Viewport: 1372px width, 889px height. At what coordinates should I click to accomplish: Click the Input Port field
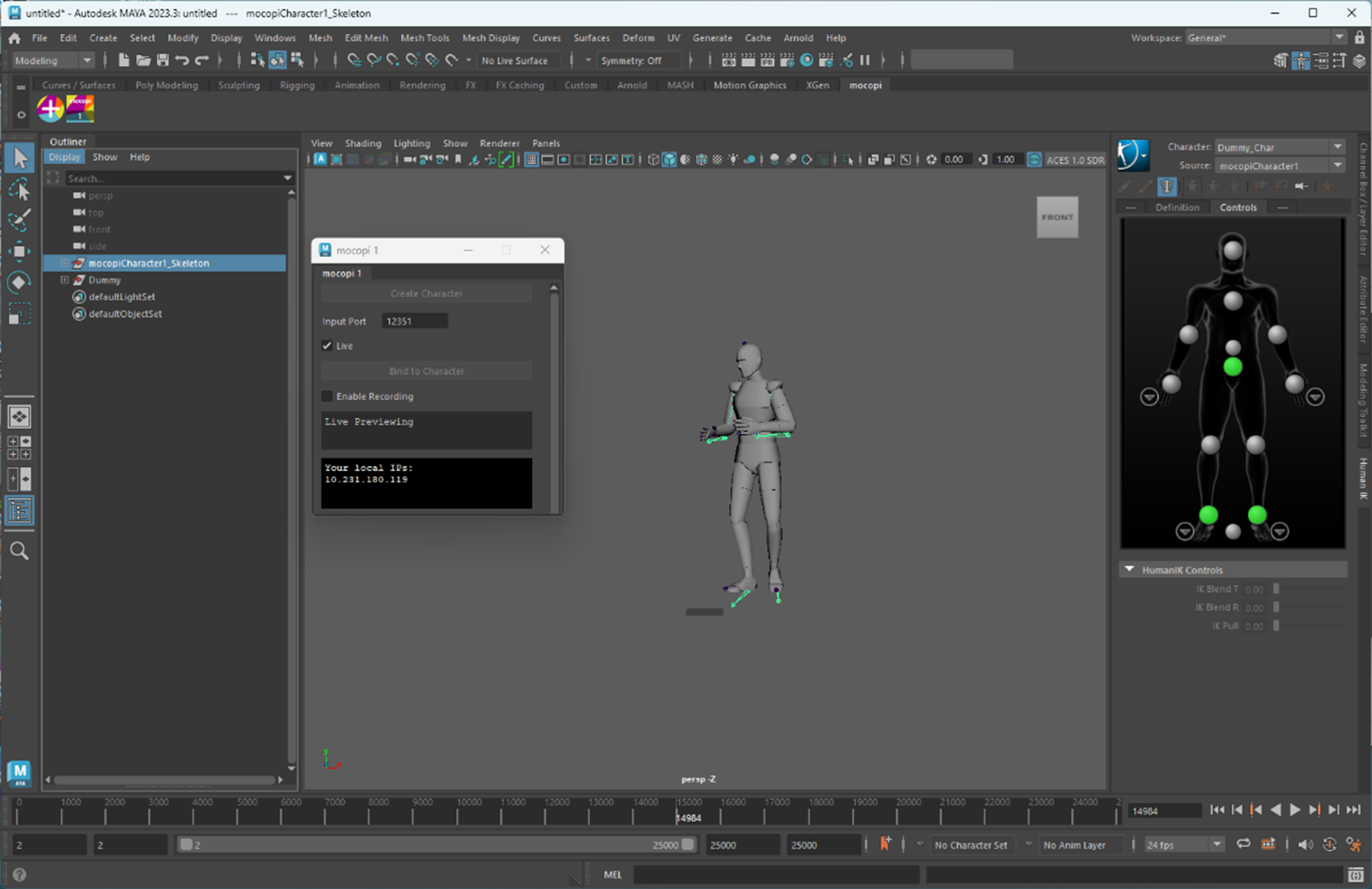(x=415, y=321)
